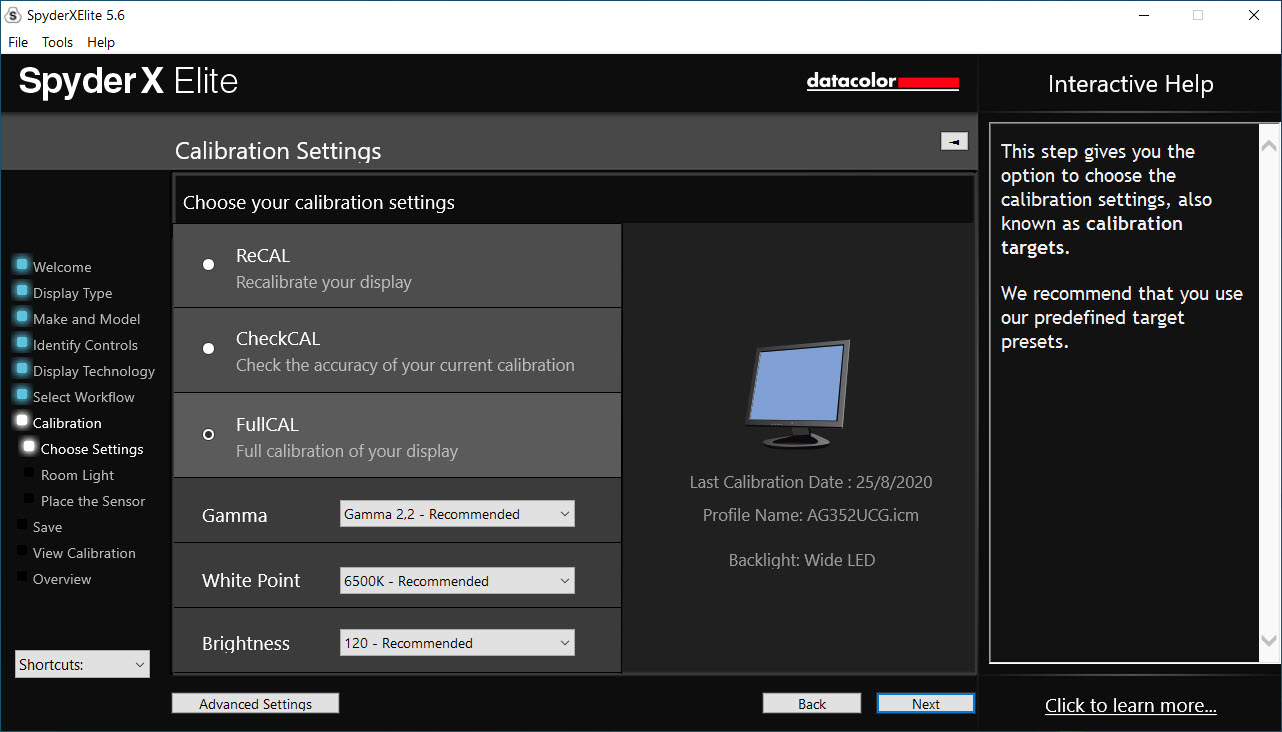Image resolution: width=1282 pixels, height=732 pixels.
Task: Click the View Calibration step label
Action: [84, 553]
